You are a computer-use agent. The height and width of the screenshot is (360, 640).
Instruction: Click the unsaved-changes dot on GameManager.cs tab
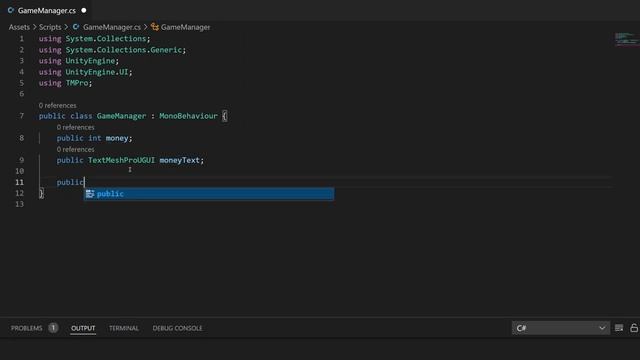pos(84,11)
